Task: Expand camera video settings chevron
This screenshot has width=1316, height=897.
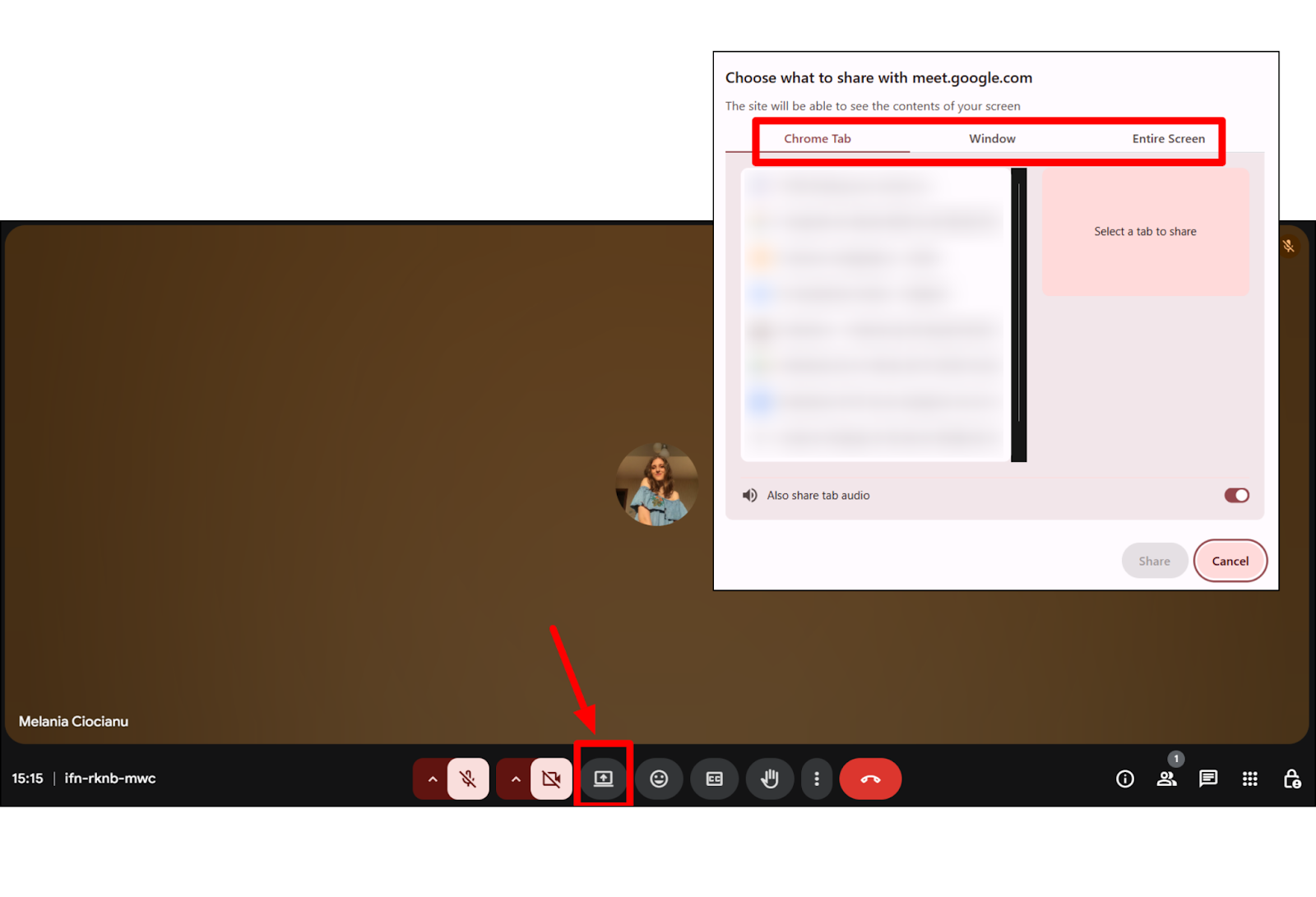Action: tap(515, 779)
